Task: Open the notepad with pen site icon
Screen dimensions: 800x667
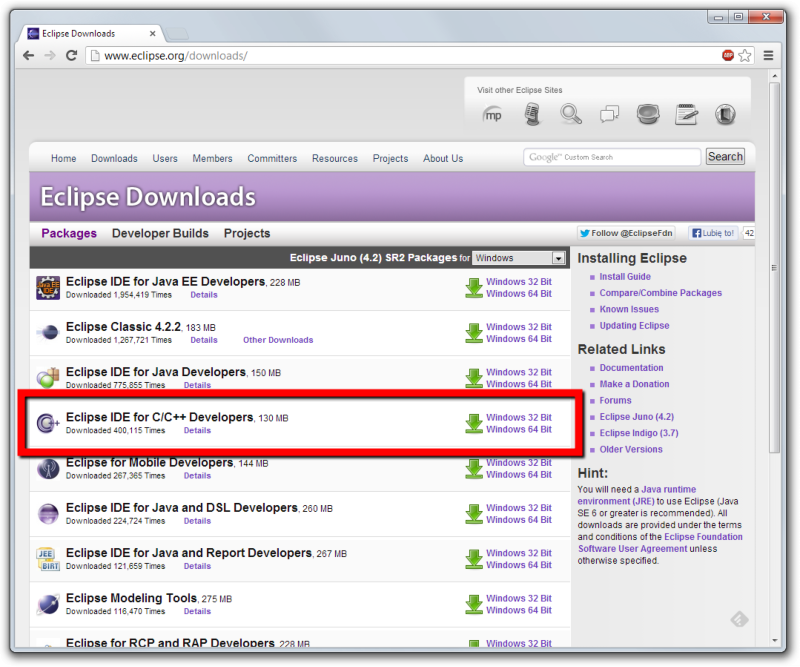Action: pos(687,114)
